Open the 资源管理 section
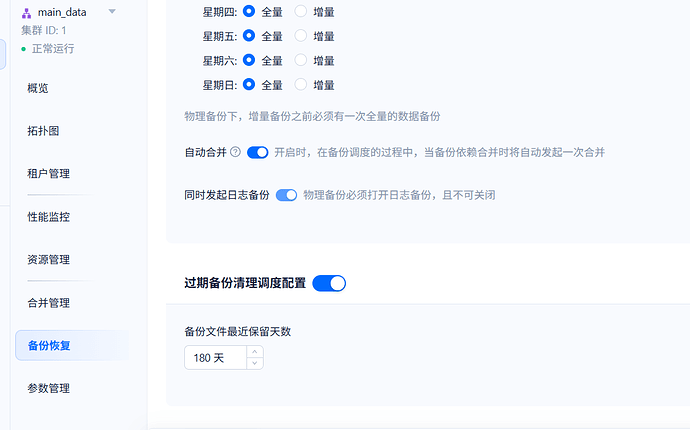 pyautogui.click(x=48, y=260)
